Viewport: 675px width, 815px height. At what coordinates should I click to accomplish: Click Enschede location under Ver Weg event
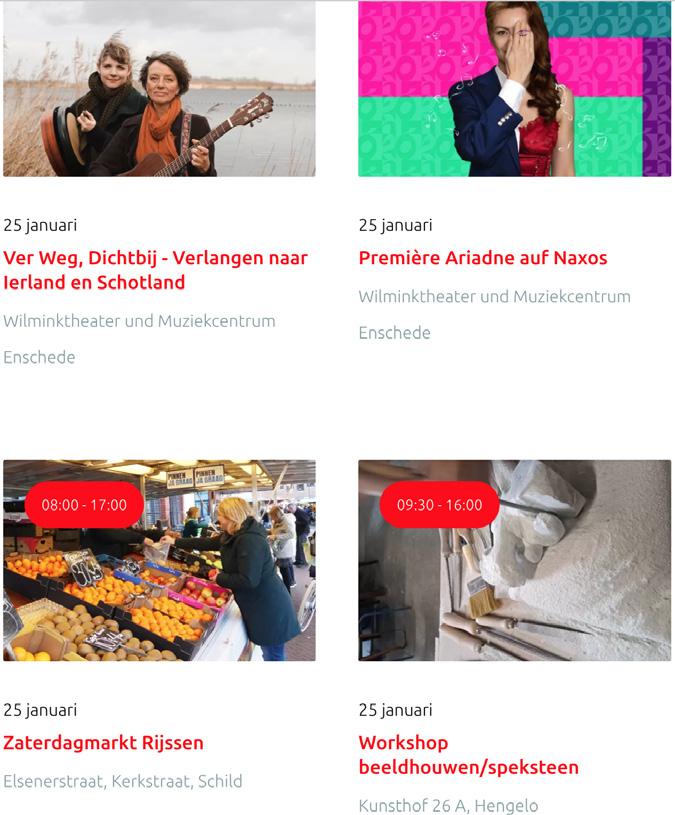point(39,357)
